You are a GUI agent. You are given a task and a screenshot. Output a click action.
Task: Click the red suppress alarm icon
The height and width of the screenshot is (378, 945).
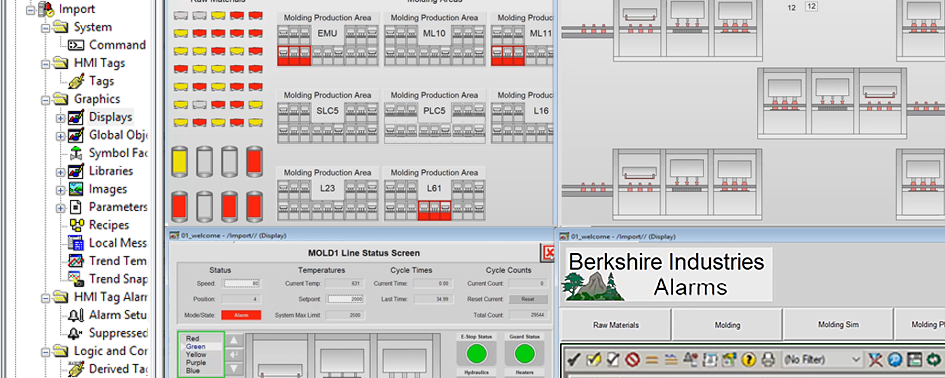coord(632,360)
